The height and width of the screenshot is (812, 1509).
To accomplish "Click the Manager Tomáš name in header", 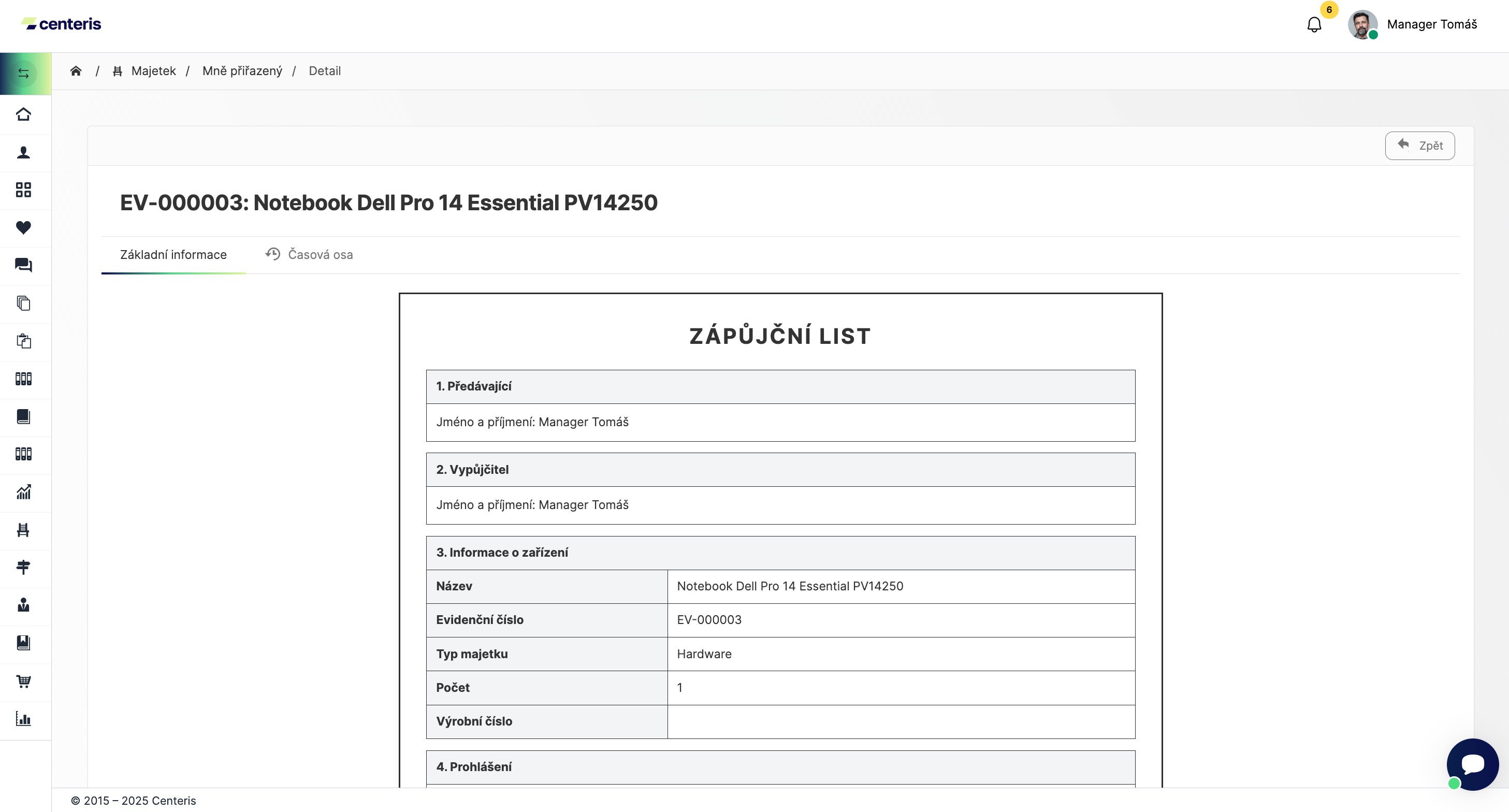I will [1432, 24].
